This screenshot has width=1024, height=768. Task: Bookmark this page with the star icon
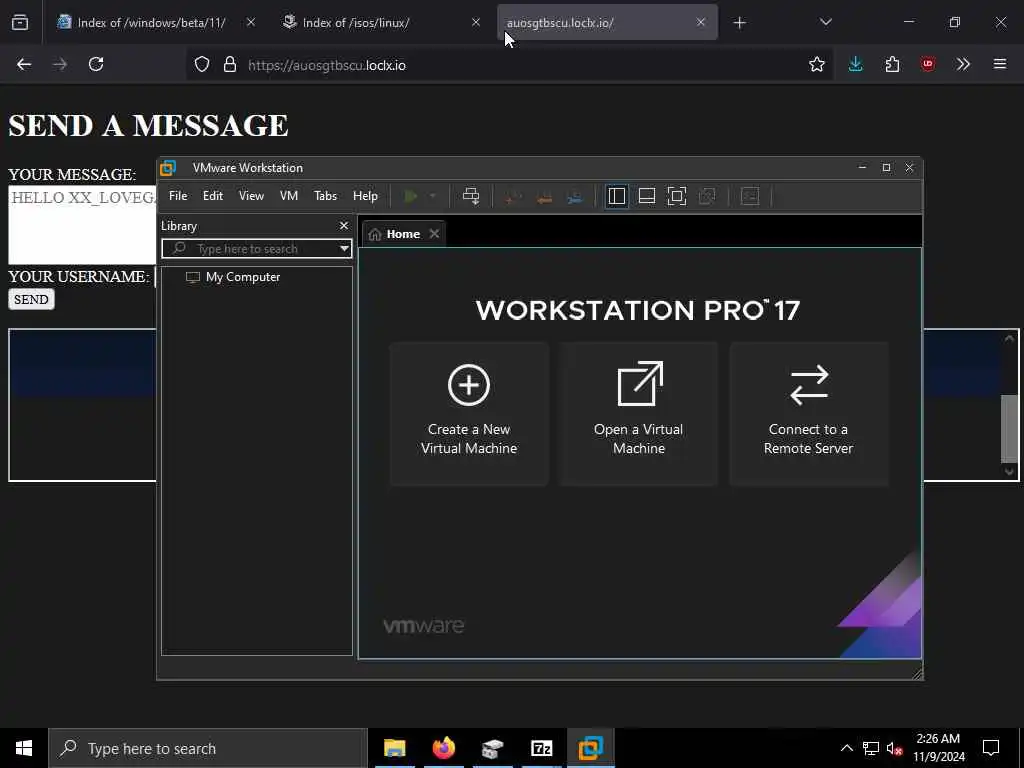tap(816, 64)
